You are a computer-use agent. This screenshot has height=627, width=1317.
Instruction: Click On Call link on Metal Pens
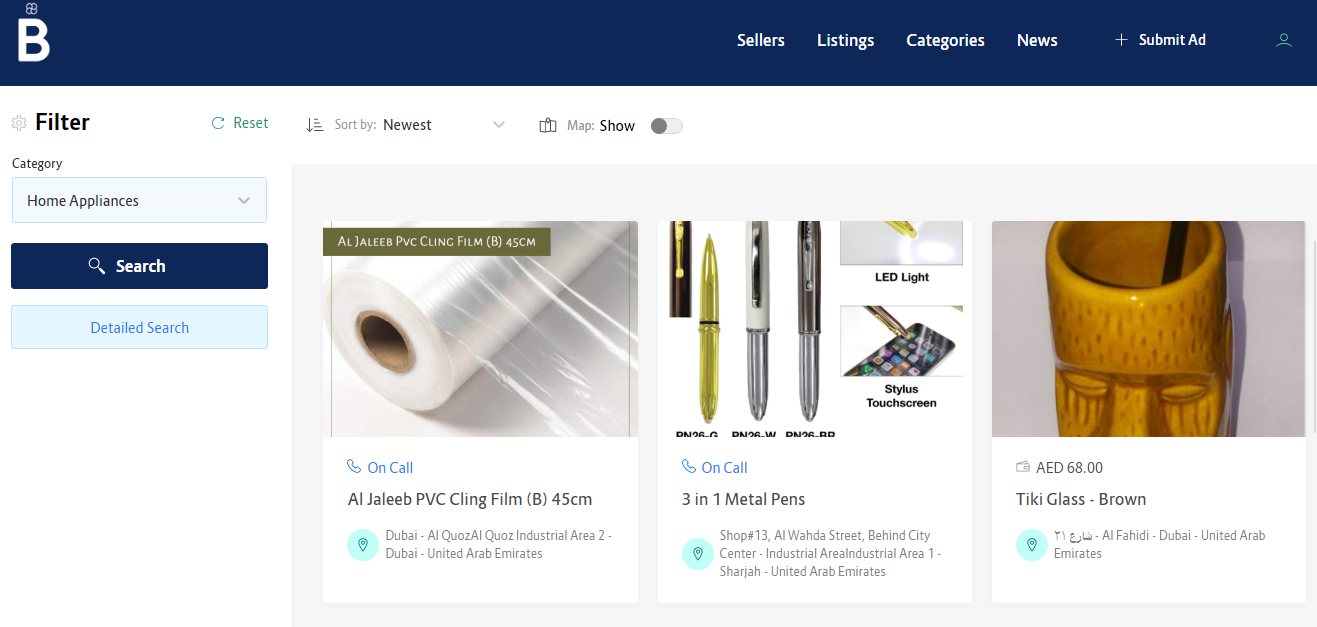point(724,467)
